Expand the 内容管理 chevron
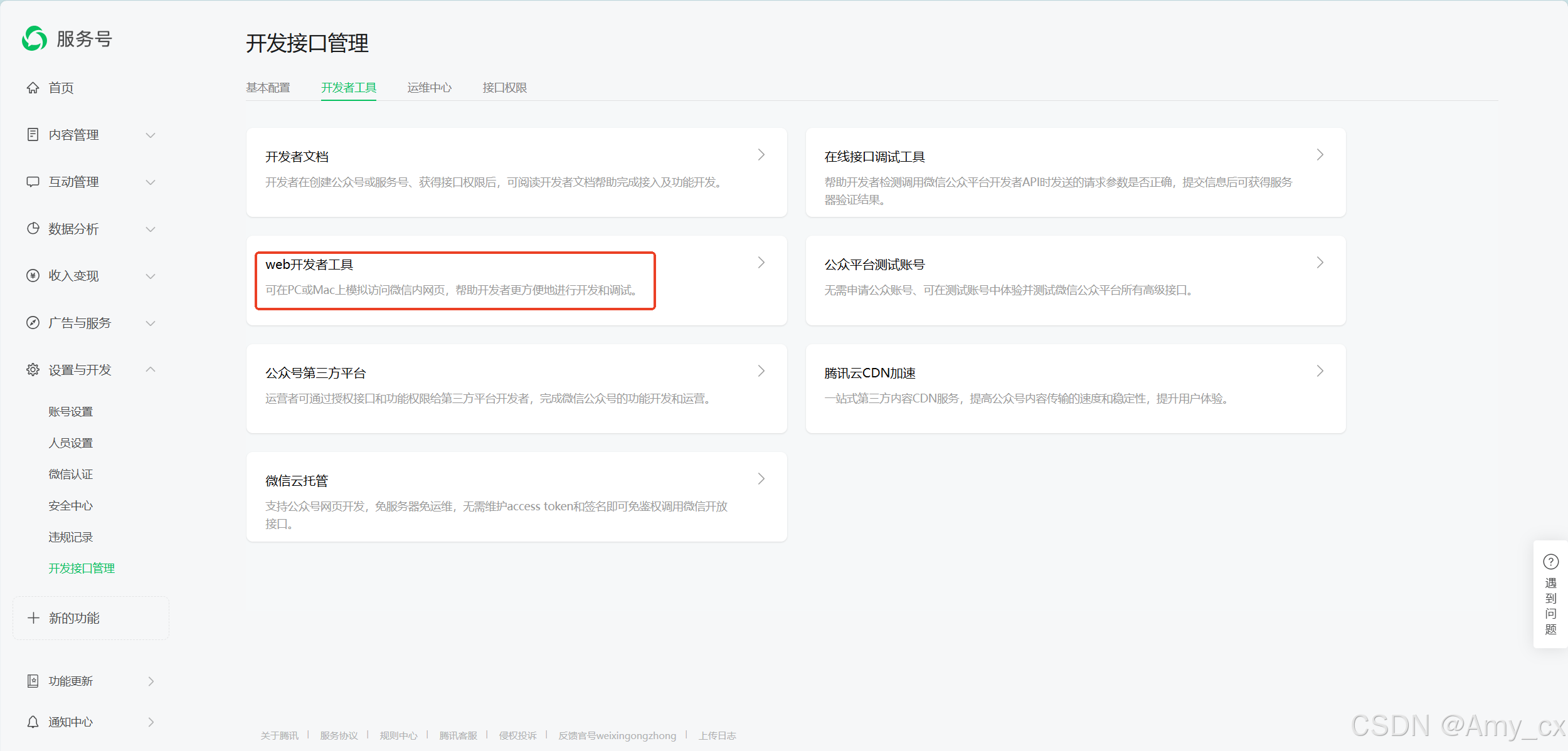 pos(151,135)
